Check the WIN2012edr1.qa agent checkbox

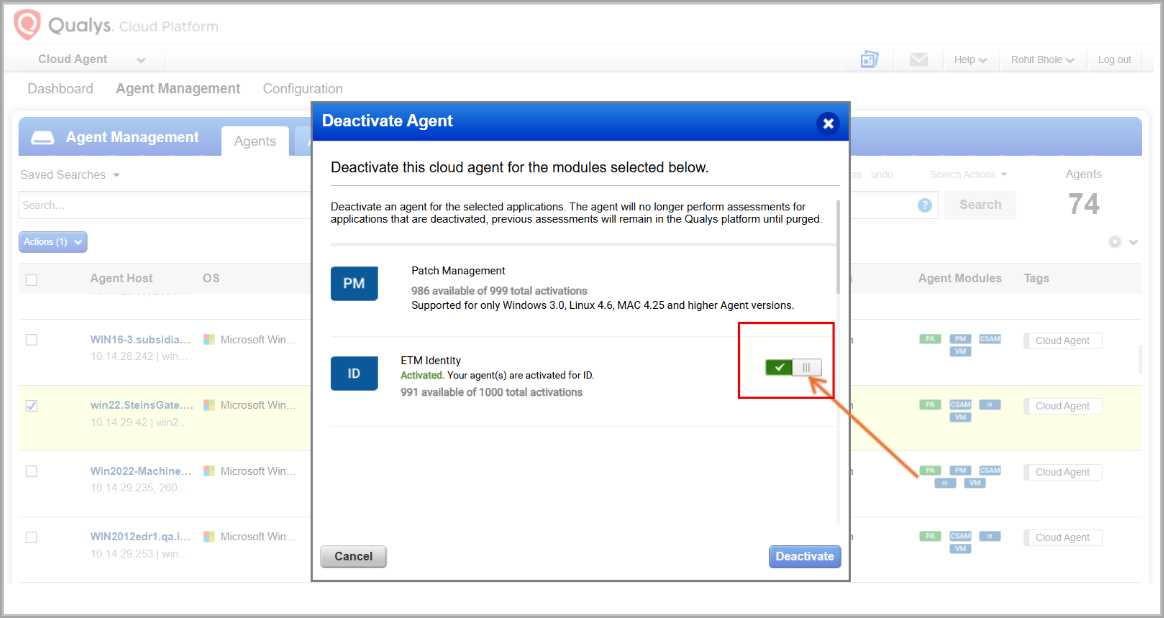[x=31, y=537]
